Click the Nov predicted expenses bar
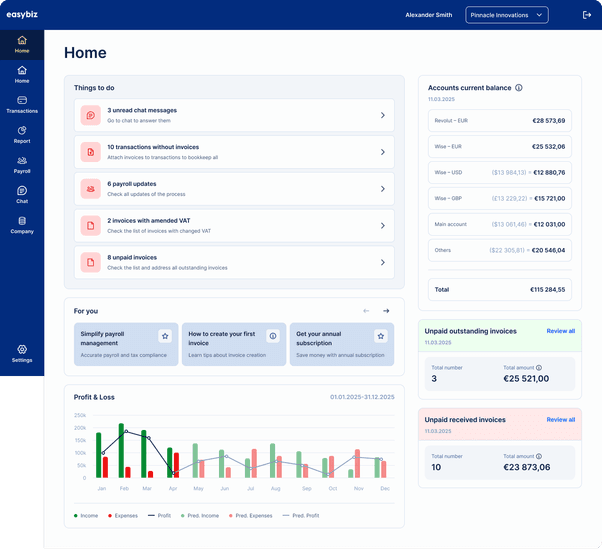This screenshot has width=602, height=549. (x=357, y=464)
